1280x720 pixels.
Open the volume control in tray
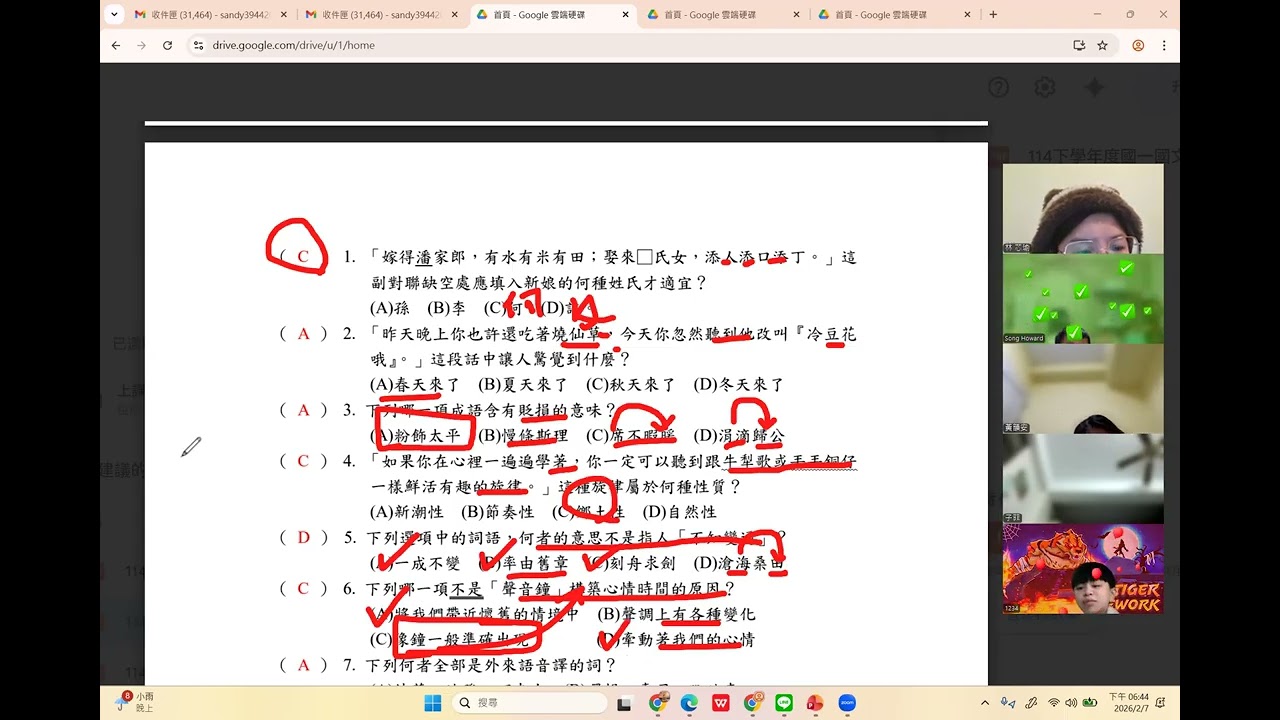pyautogui.click(x=1071, y=703)
